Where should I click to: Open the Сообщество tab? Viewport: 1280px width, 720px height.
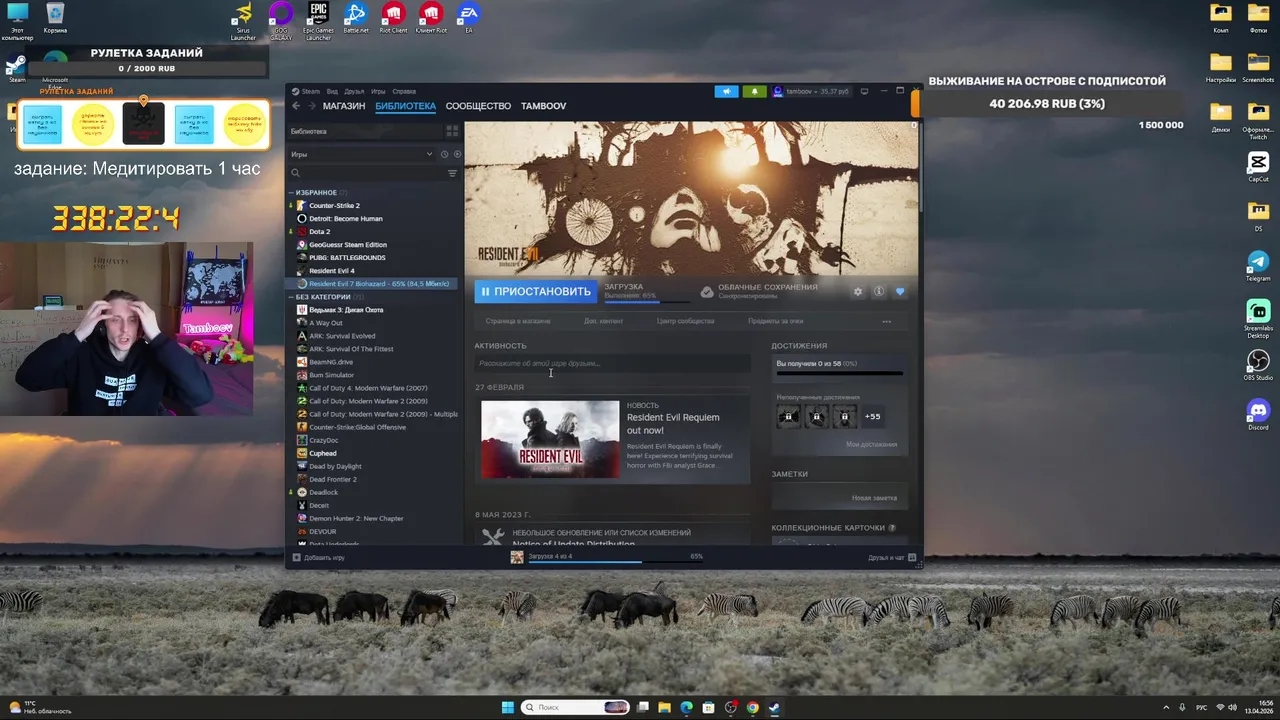(x=478, y=106)
